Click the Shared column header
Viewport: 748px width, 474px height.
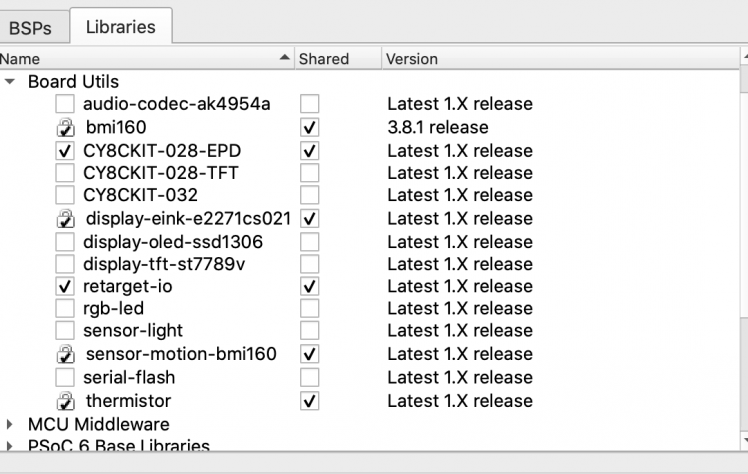(324, 59)
